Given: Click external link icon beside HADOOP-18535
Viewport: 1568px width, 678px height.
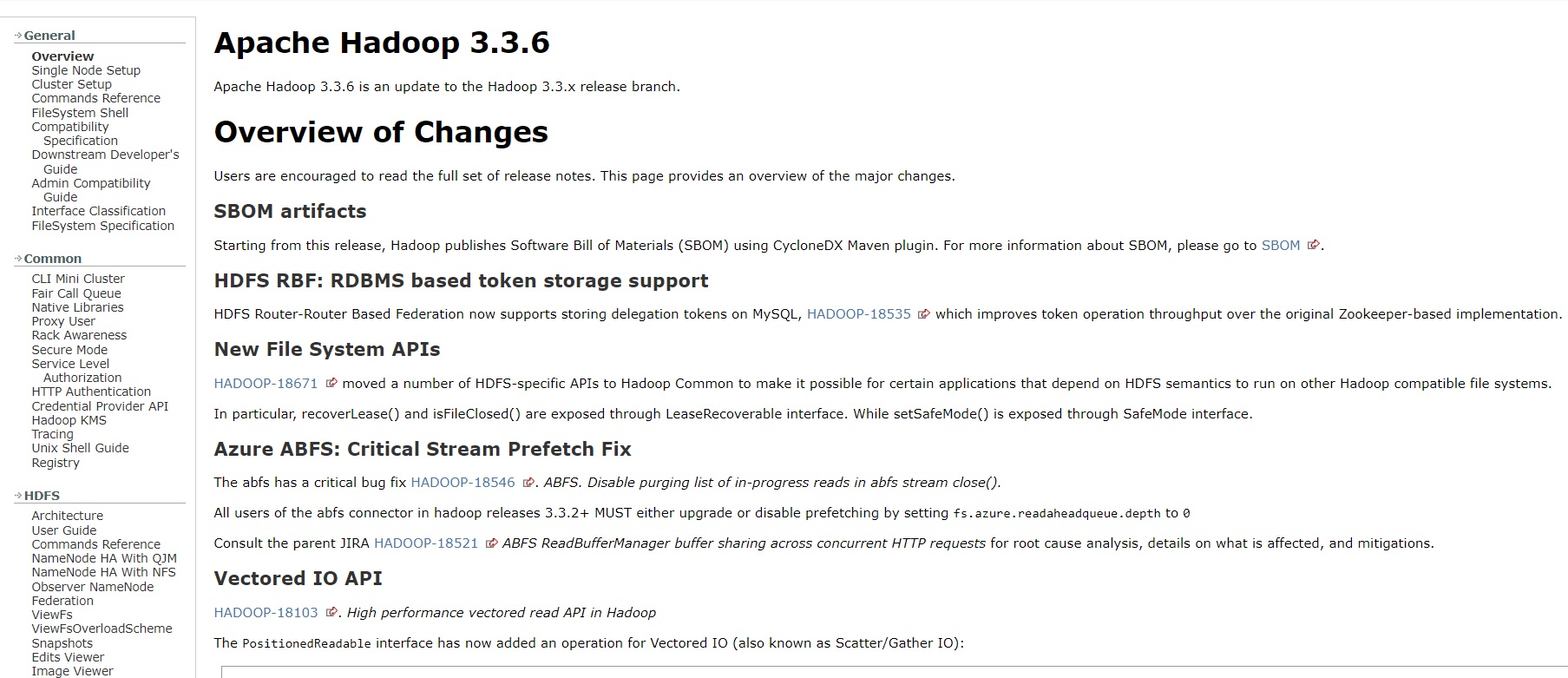Looking at the screenshot, I should (x=924, y=313).
